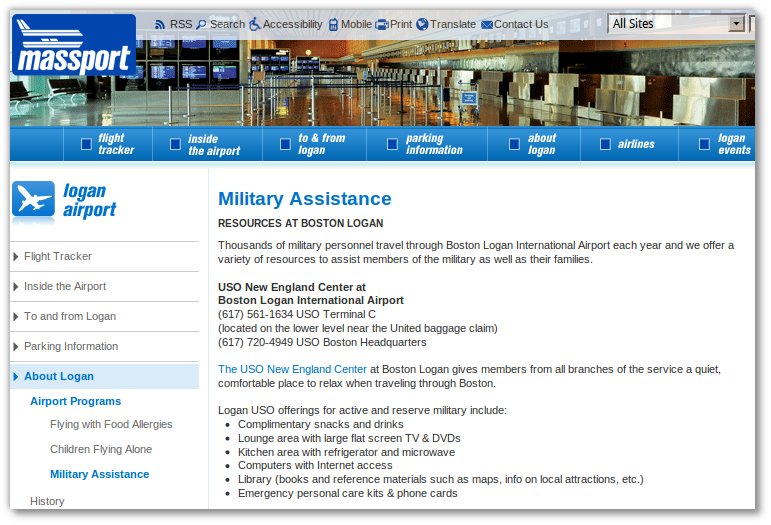Click the Massport logo
Image resolution: width=771 pixels, height=525 pixels.
74,45
